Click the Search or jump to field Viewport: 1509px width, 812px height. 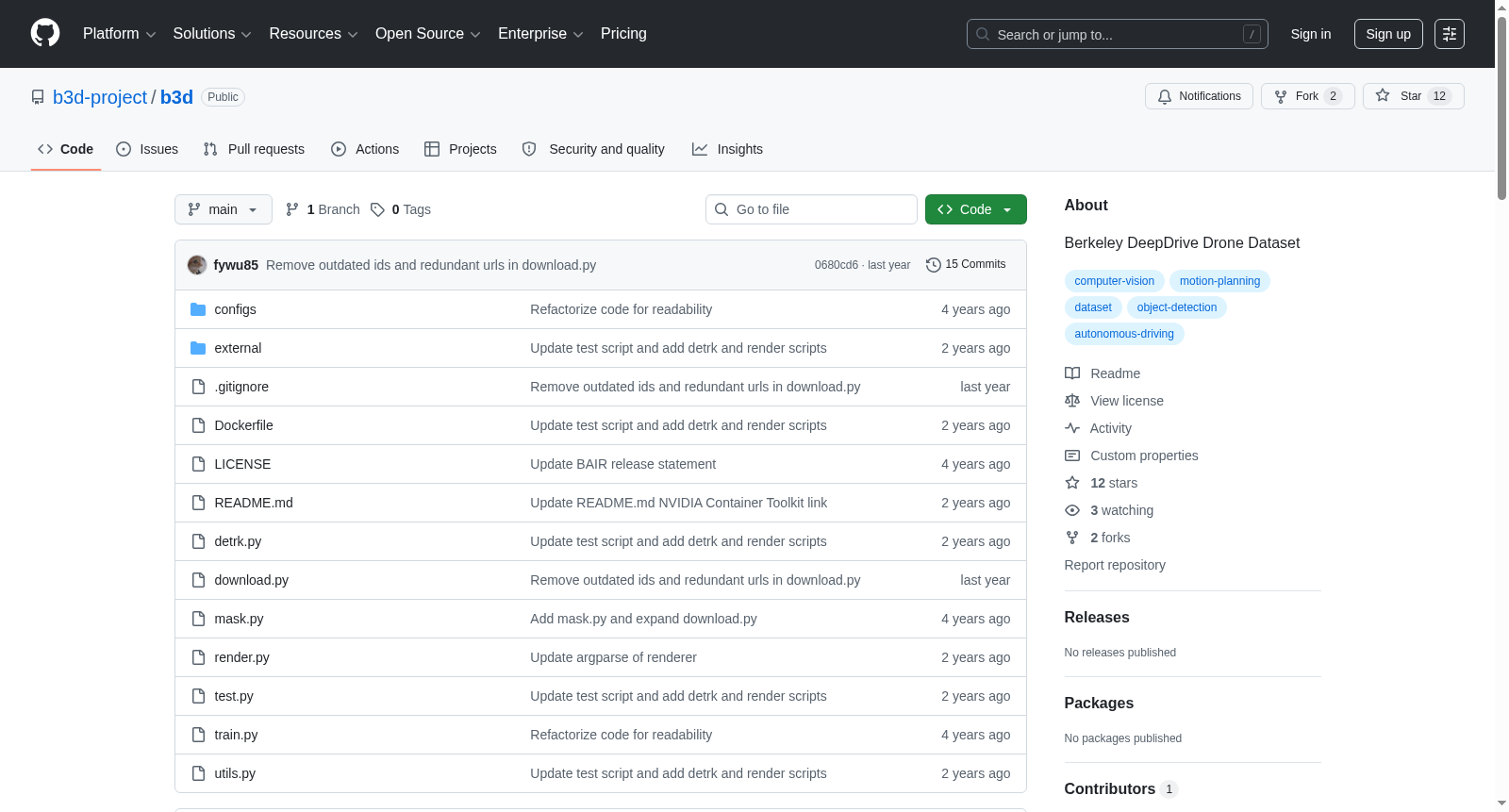click(x=1118, y=34)
